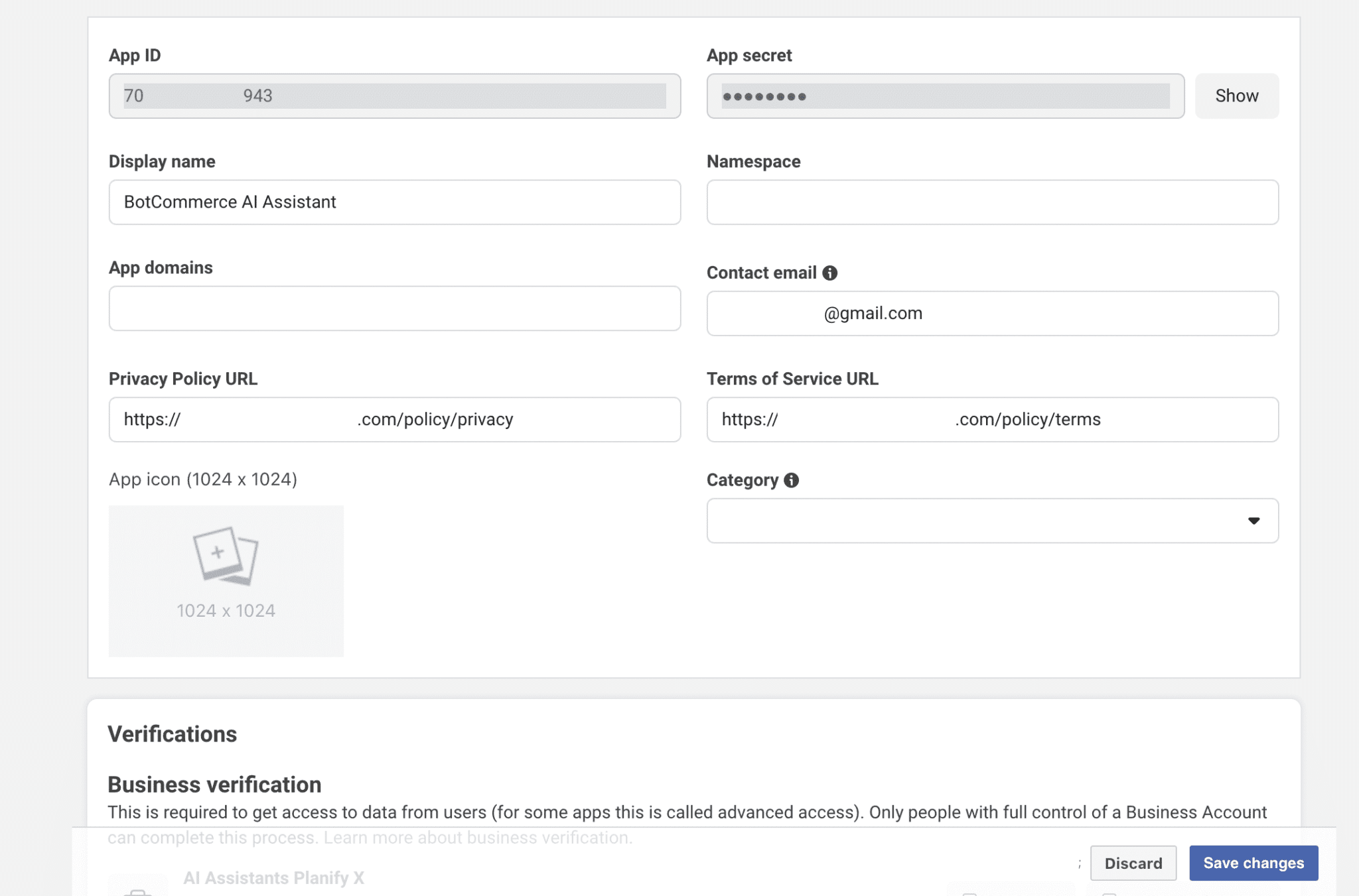Click the Privacy Policy URL field
The width and height of the screenshot is (1359, 896).
coord(395,420)
